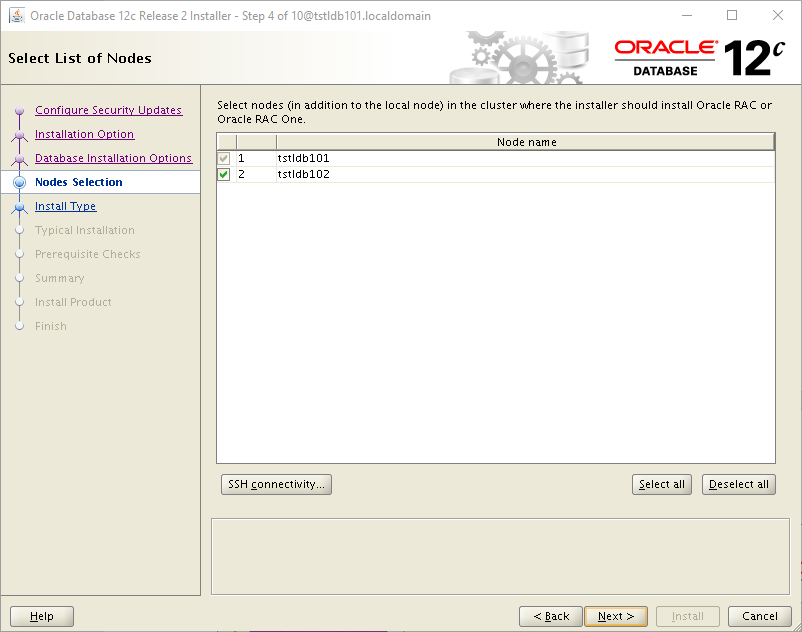Click the Install Type step marker icon
Viewport: 802px width, 632px height.
[19, 207]
